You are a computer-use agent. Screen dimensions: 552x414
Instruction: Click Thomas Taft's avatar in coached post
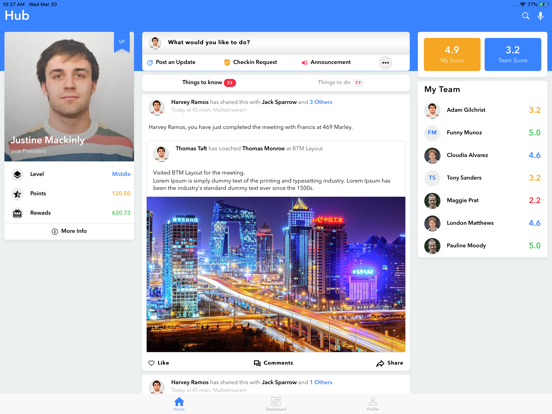(161, 153)
